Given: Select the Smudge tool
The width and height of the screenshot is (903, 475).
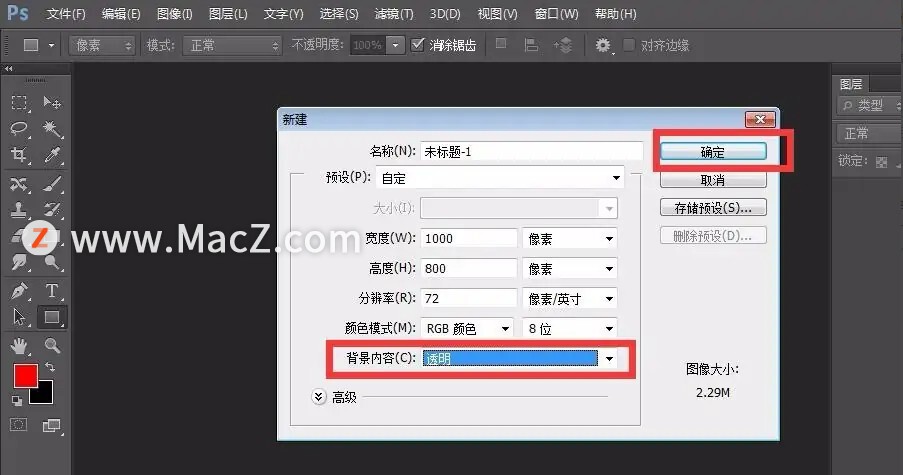Looking at the screenshot, I should pos(19,262).
